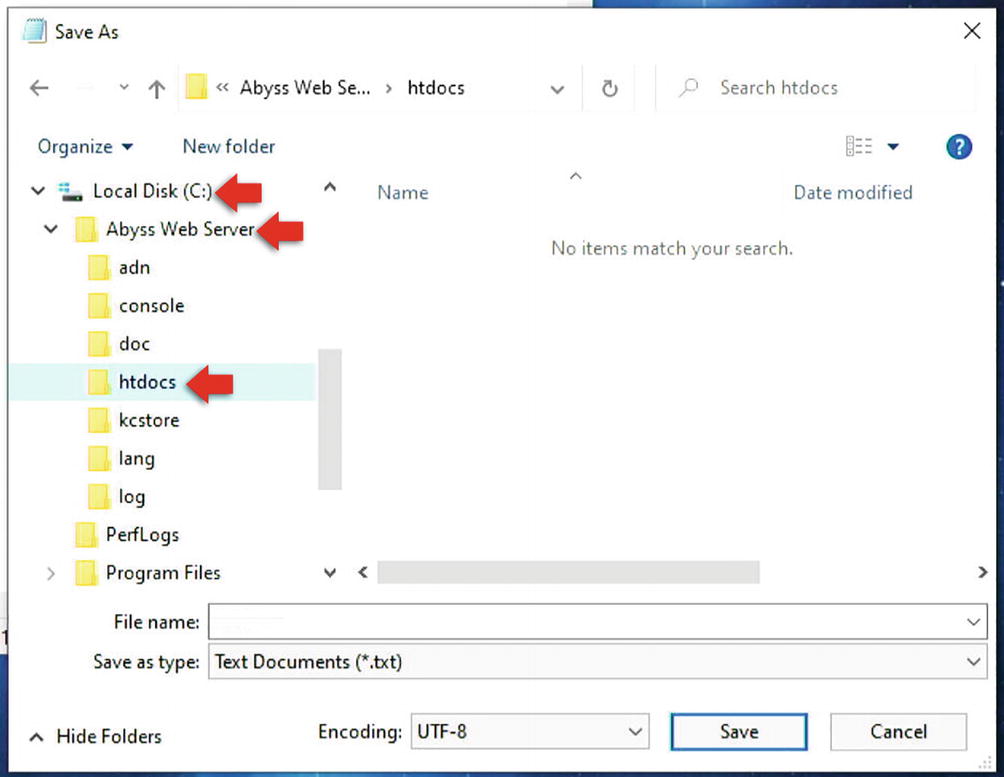Select the console folder in tree
Screen dimensions: 1004x777
(151, 306)
